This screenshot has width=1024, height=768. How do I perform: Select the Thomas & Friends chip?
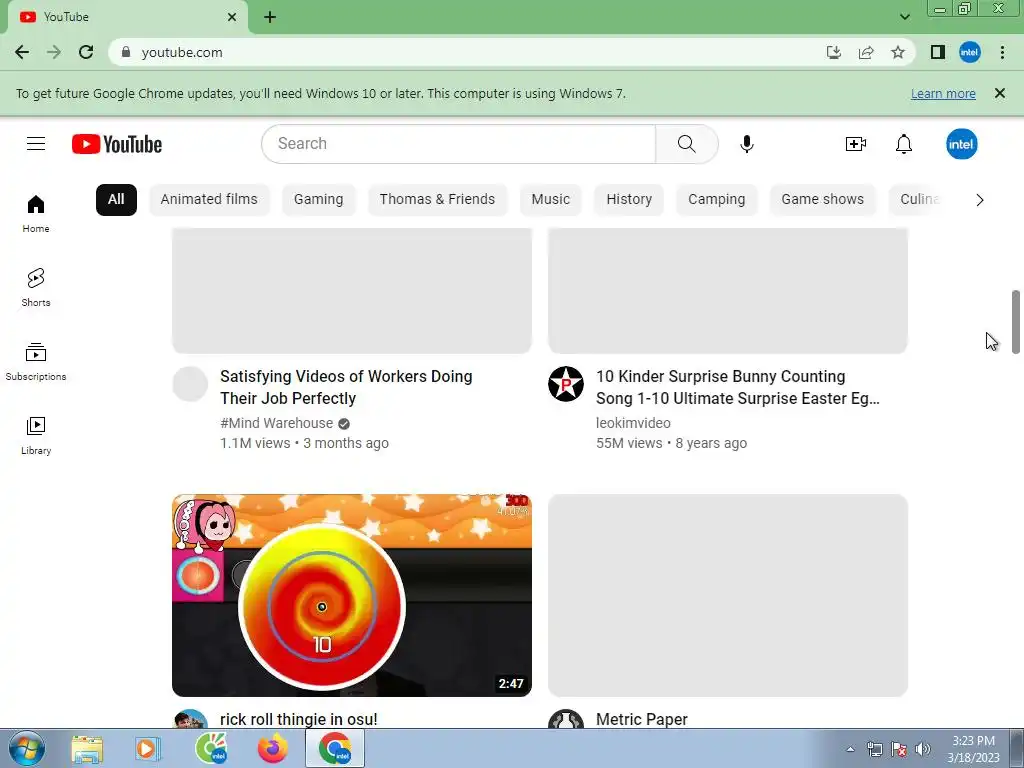pyautogui.click(x=437, y=200)
